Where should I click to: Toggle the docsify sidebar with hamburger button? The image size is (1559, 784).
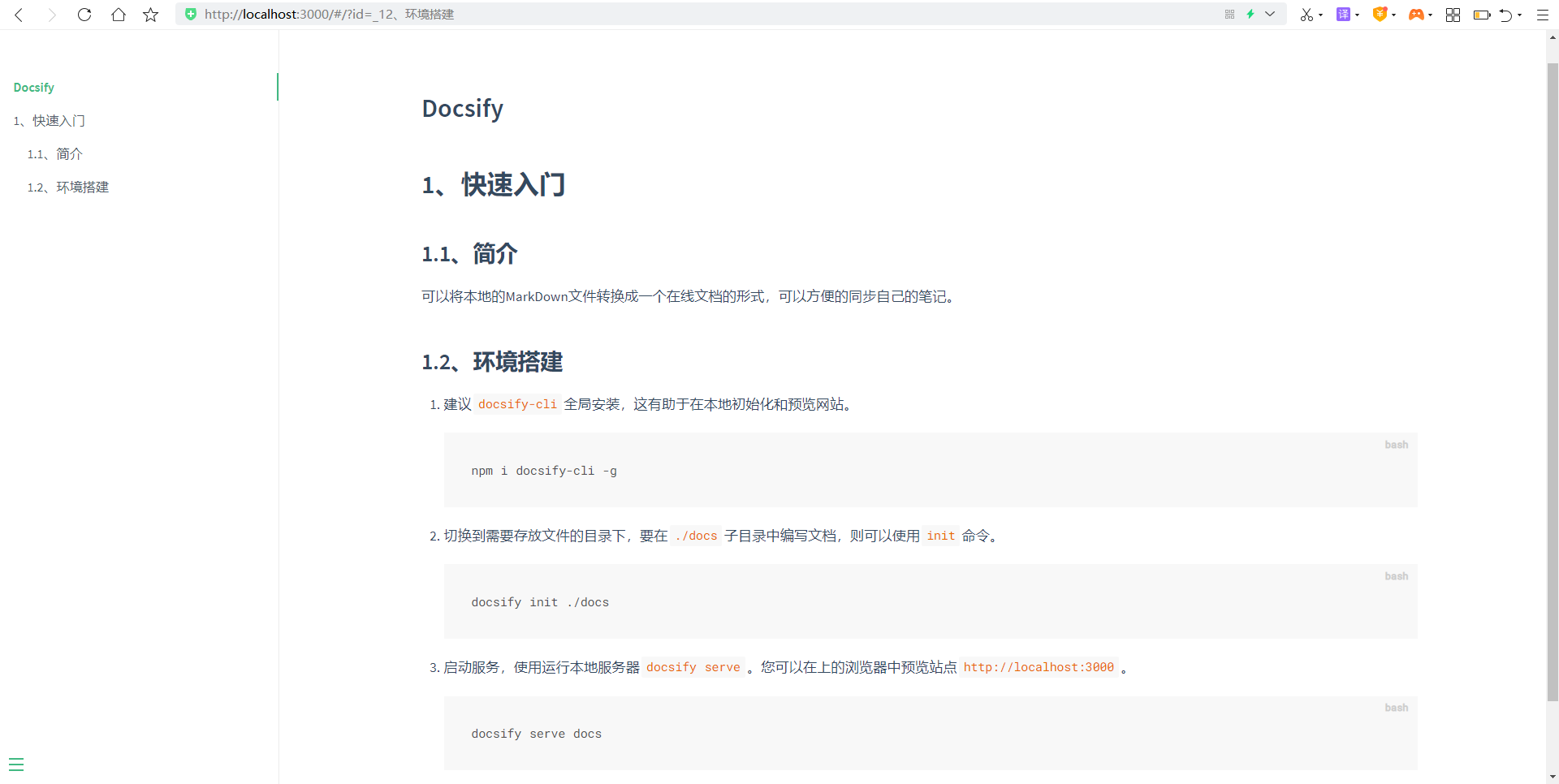pos(16,765)
